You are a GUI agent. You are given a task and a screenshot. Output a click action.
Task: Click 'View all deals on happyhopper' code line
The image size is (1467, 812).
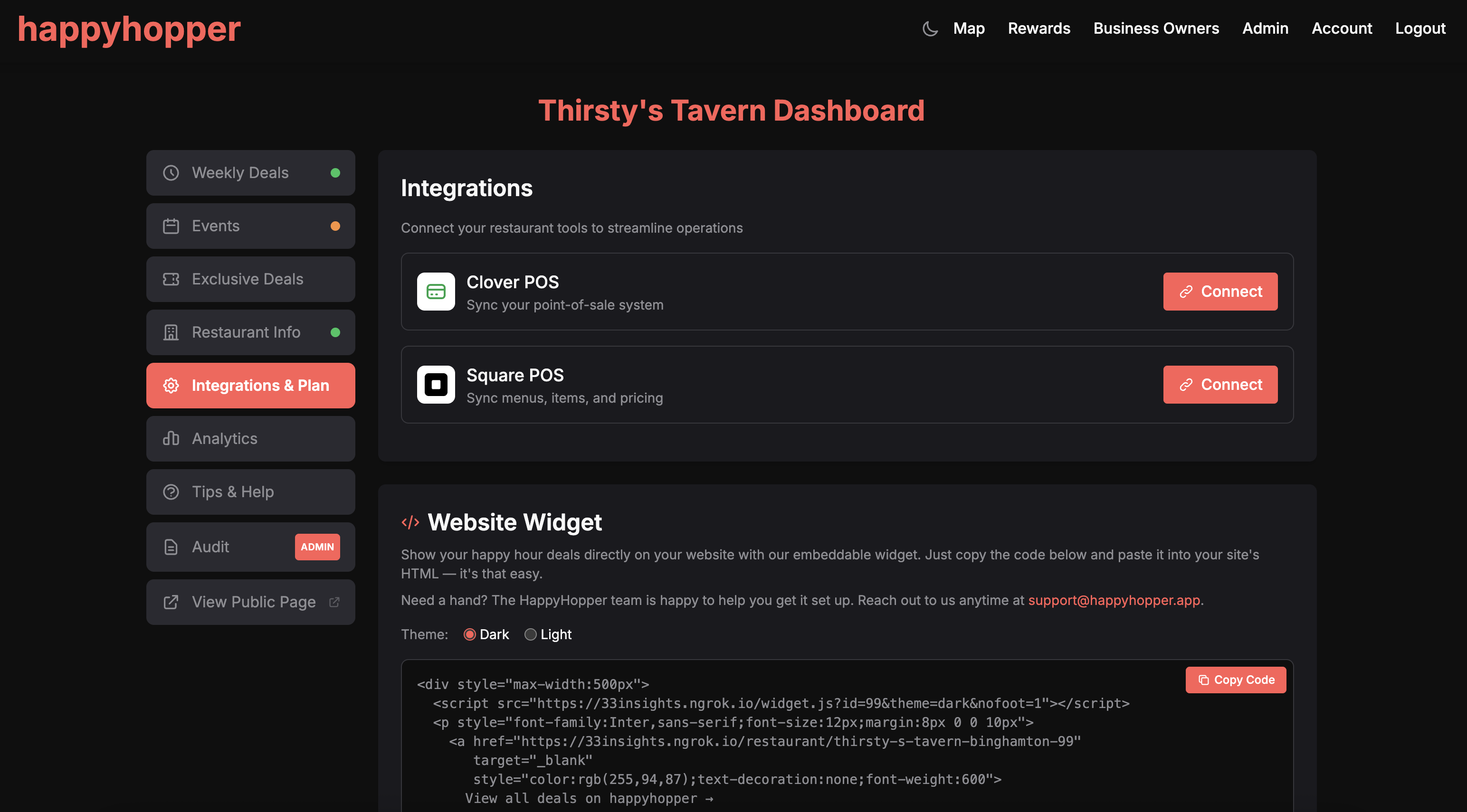click(589, 798)
